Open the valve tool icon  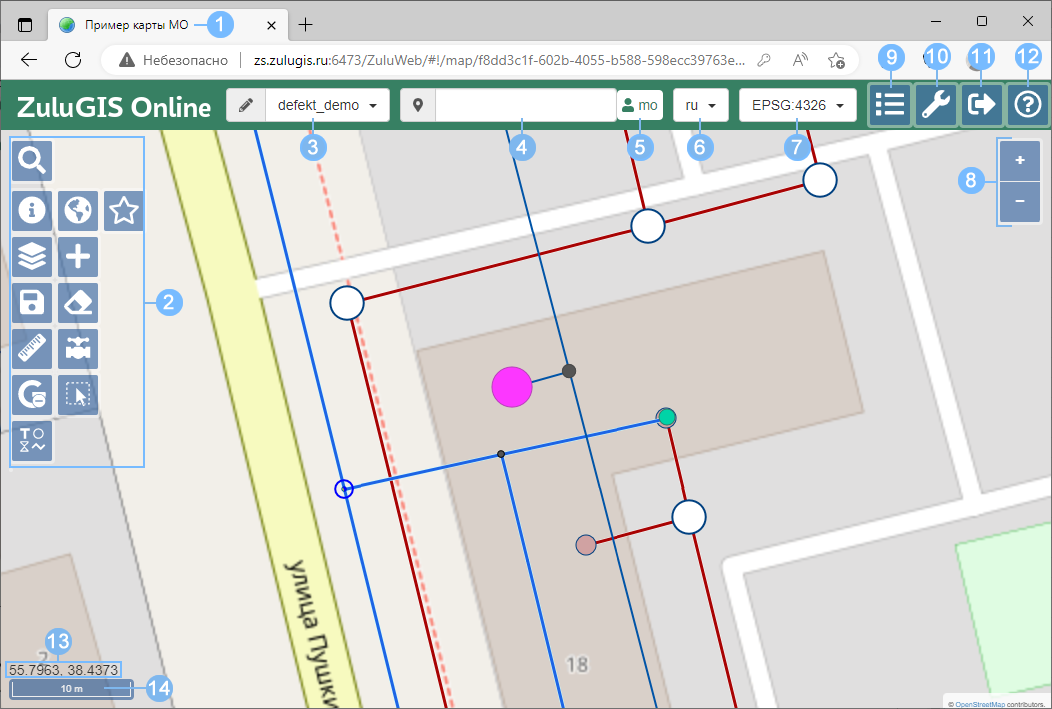point(78,349)
